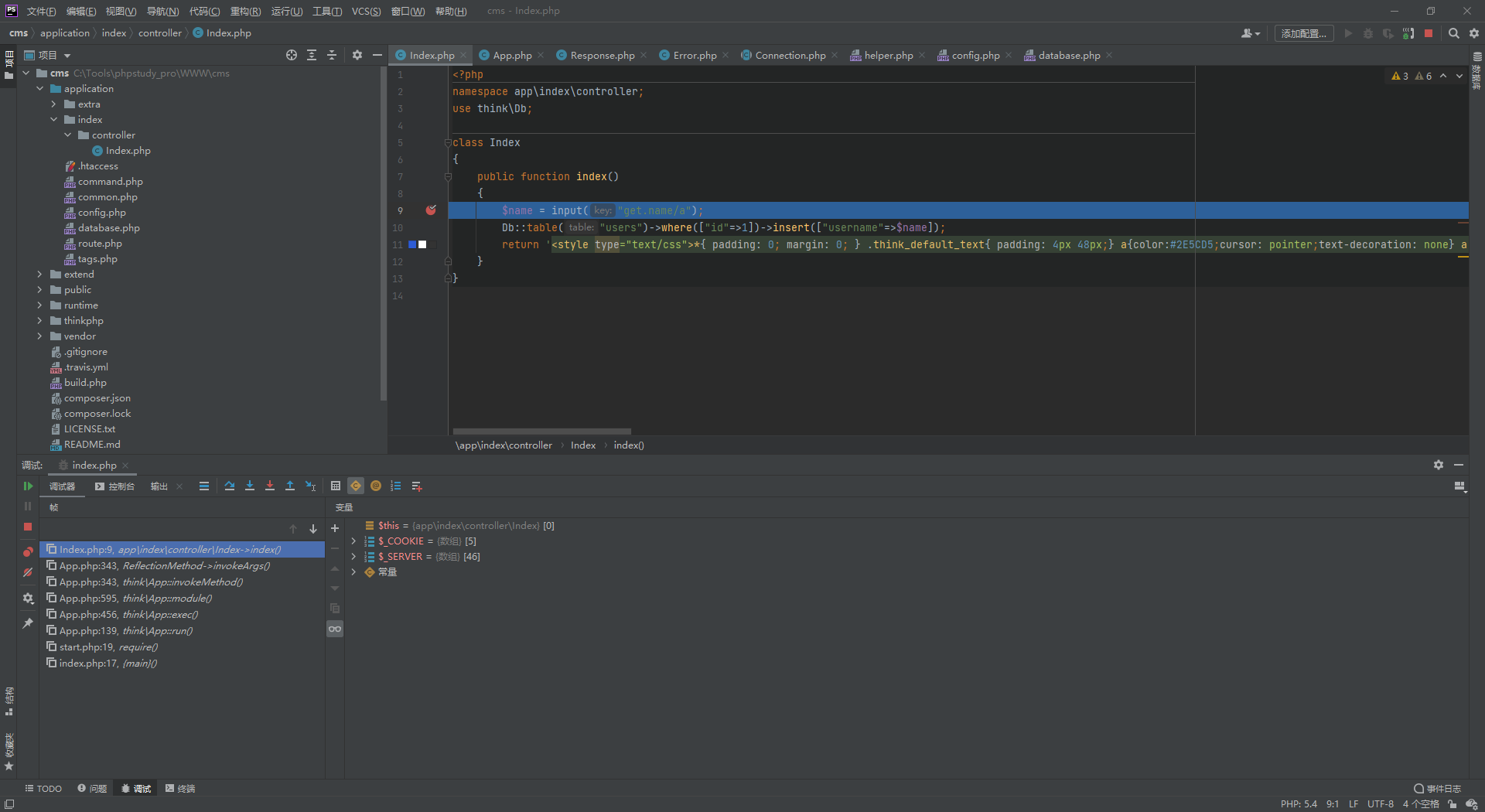Collapse the controller folder
The image size is (1485, 812).
[68, 135]
